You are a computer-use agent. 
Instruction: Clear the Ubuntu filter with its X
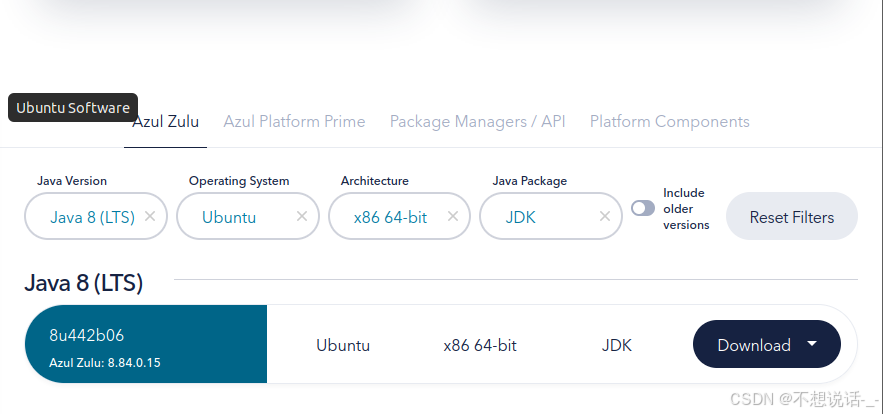pos(302,216)
